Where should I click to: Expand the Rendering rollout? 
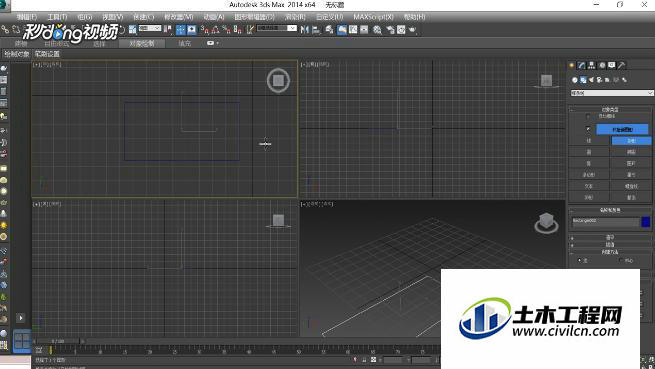click(x=610, y=237)
